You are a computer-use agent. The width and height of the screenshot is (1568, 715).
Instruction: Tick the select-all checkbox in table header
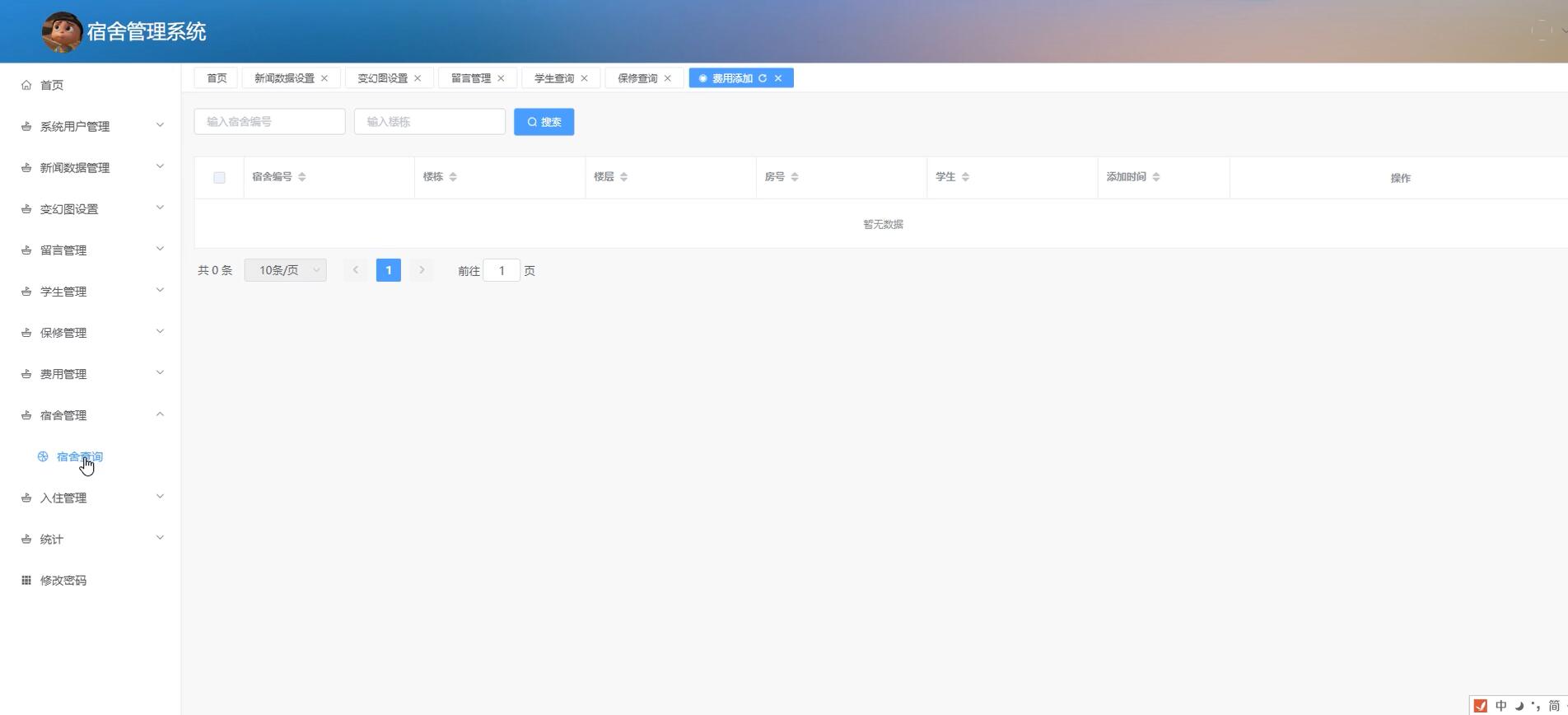pyautogui.click(x=219, y=177)
